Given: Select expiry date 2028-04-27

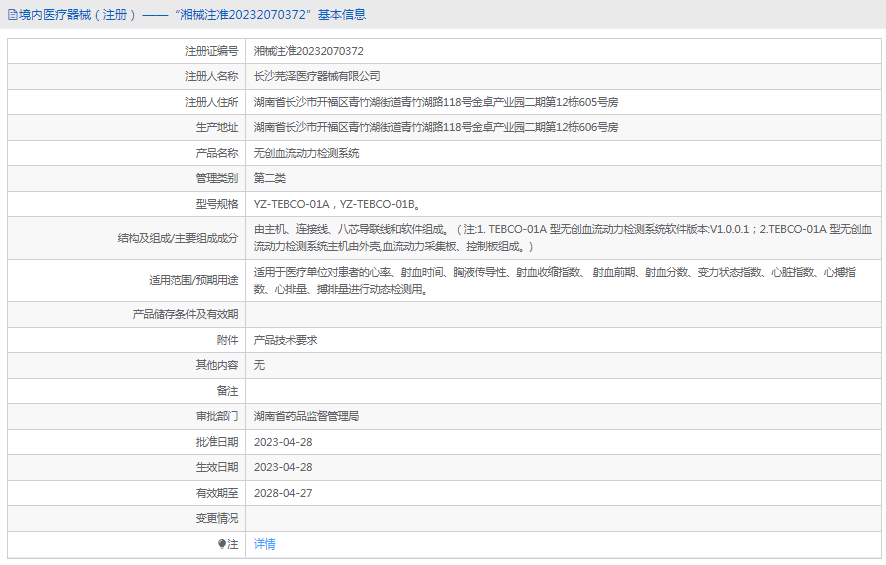Looking at the screenshot, I should click(283, 493).
